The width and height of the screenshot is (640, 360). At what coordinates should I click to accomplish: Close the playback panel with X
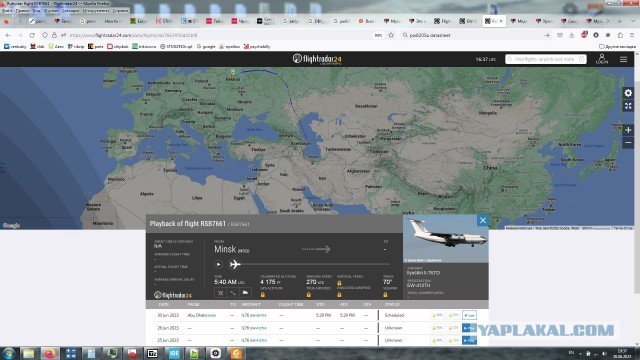click(x=482, y=220)
